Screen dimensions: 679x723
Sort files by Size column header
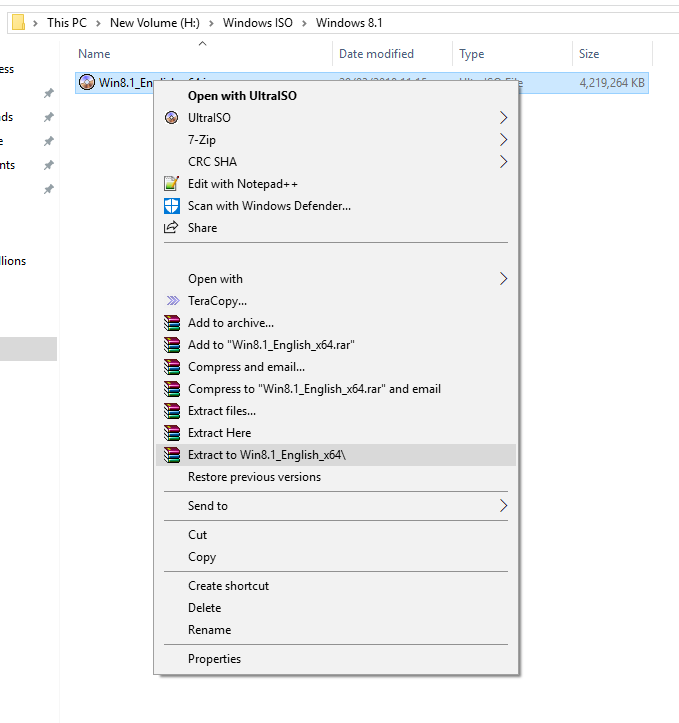589,54
